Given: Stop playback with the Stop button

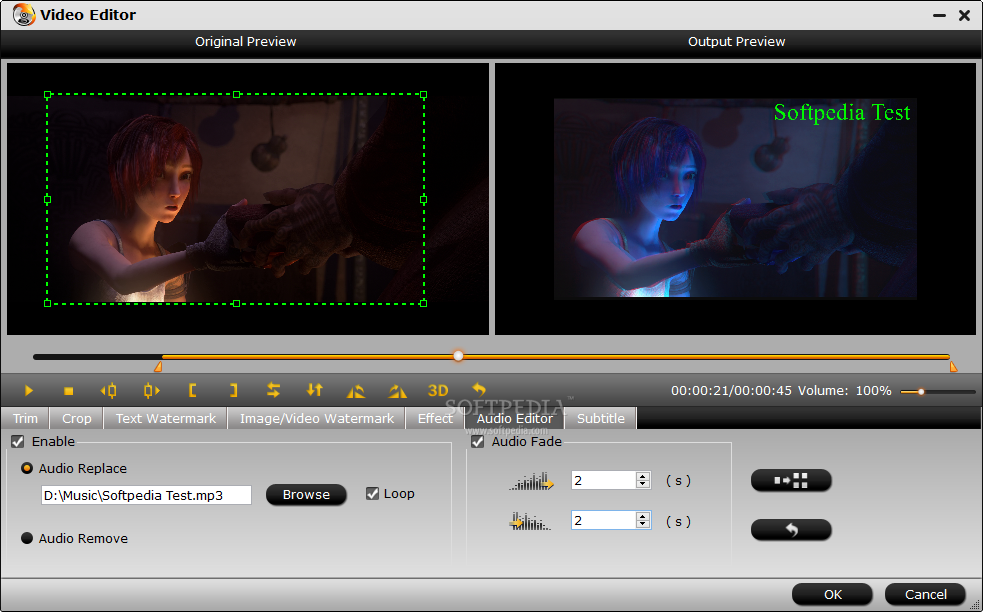Looking at the screenshot, I should 69,391.
